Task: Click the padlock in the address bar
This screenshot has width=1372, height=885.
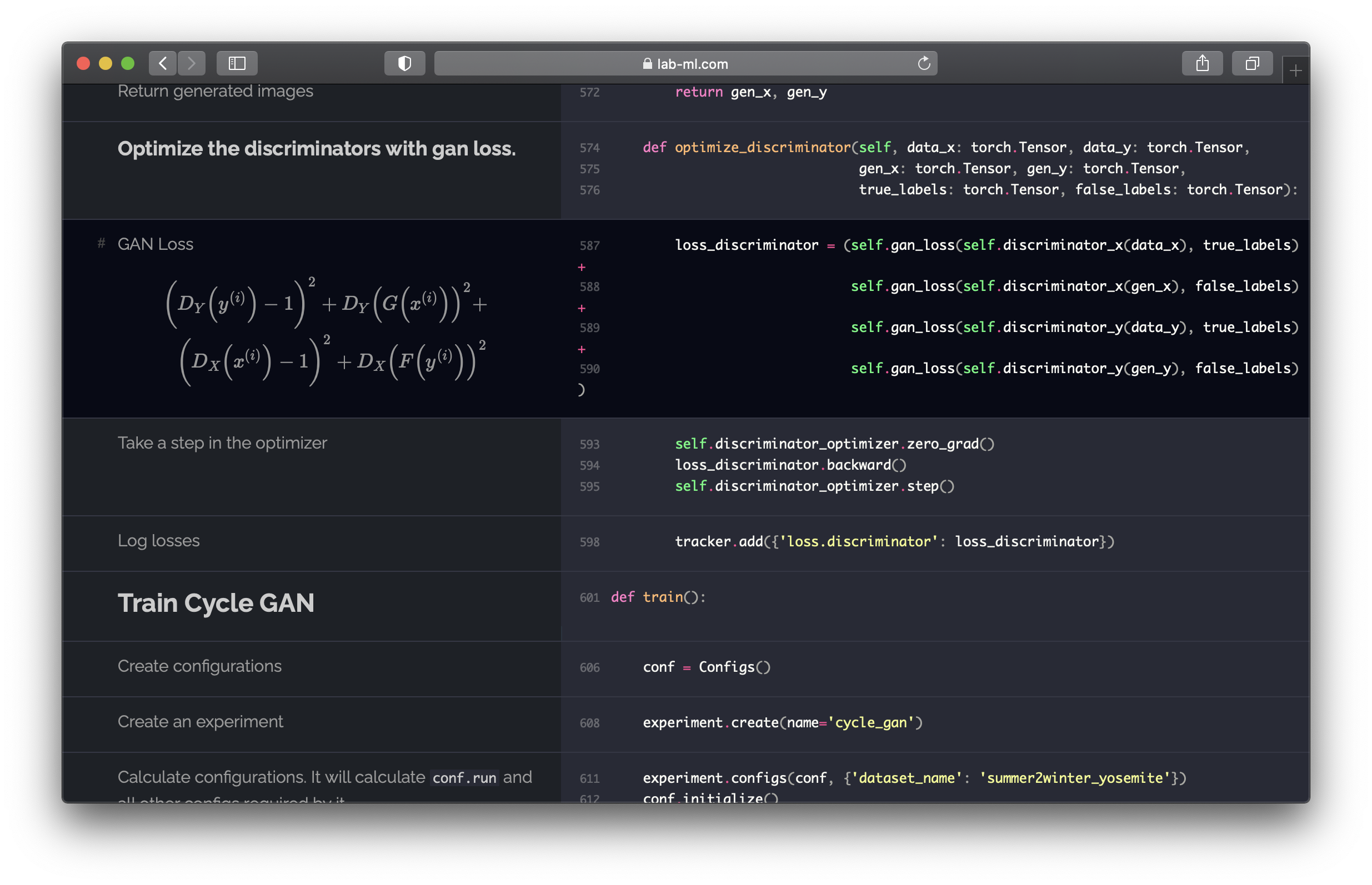Action: [647, 64]
